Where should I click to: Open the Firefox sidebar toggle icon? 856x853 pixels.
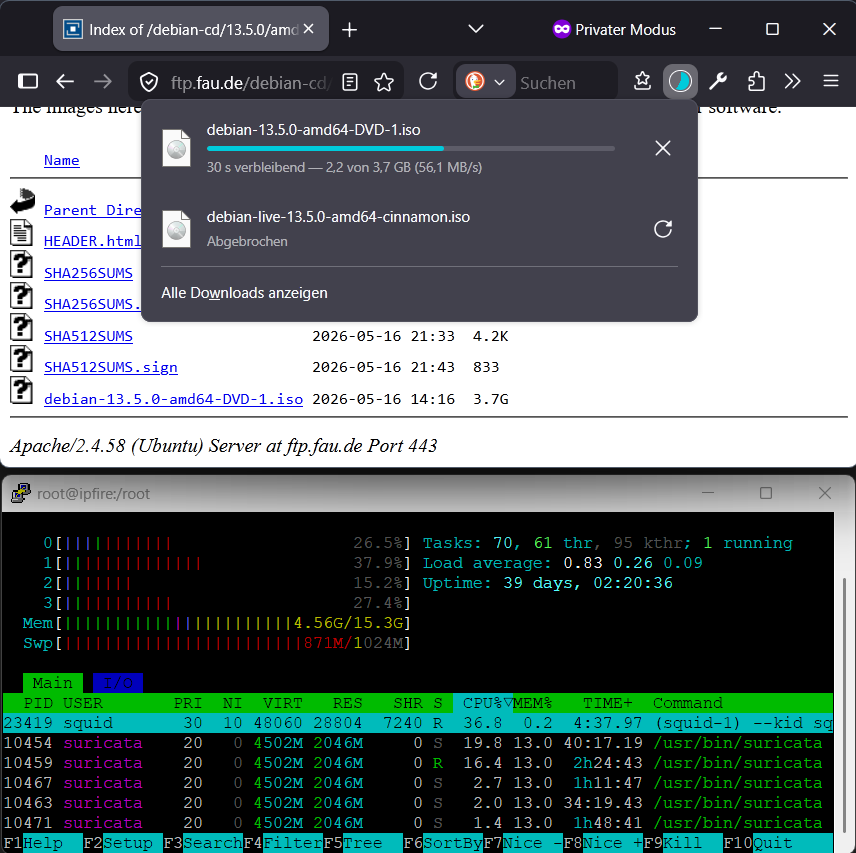coord(28,82)
